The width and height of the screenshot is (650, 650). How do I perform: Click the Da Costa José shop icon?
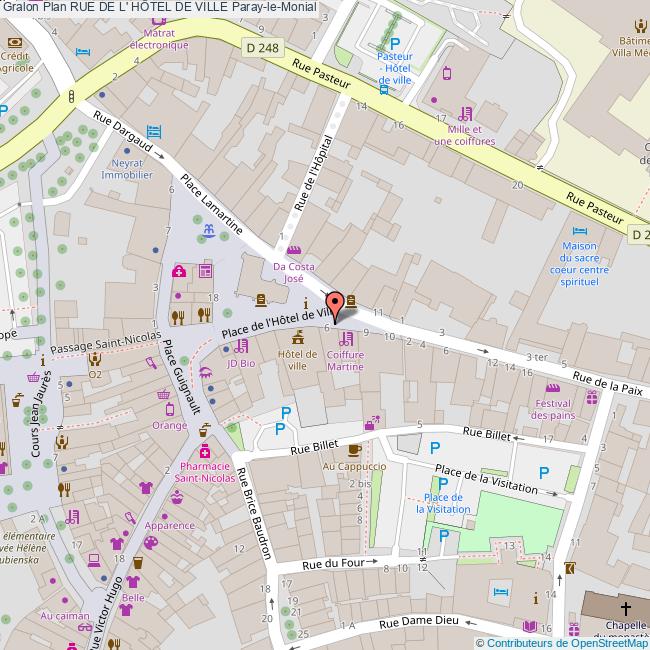[x=293, y=250]
